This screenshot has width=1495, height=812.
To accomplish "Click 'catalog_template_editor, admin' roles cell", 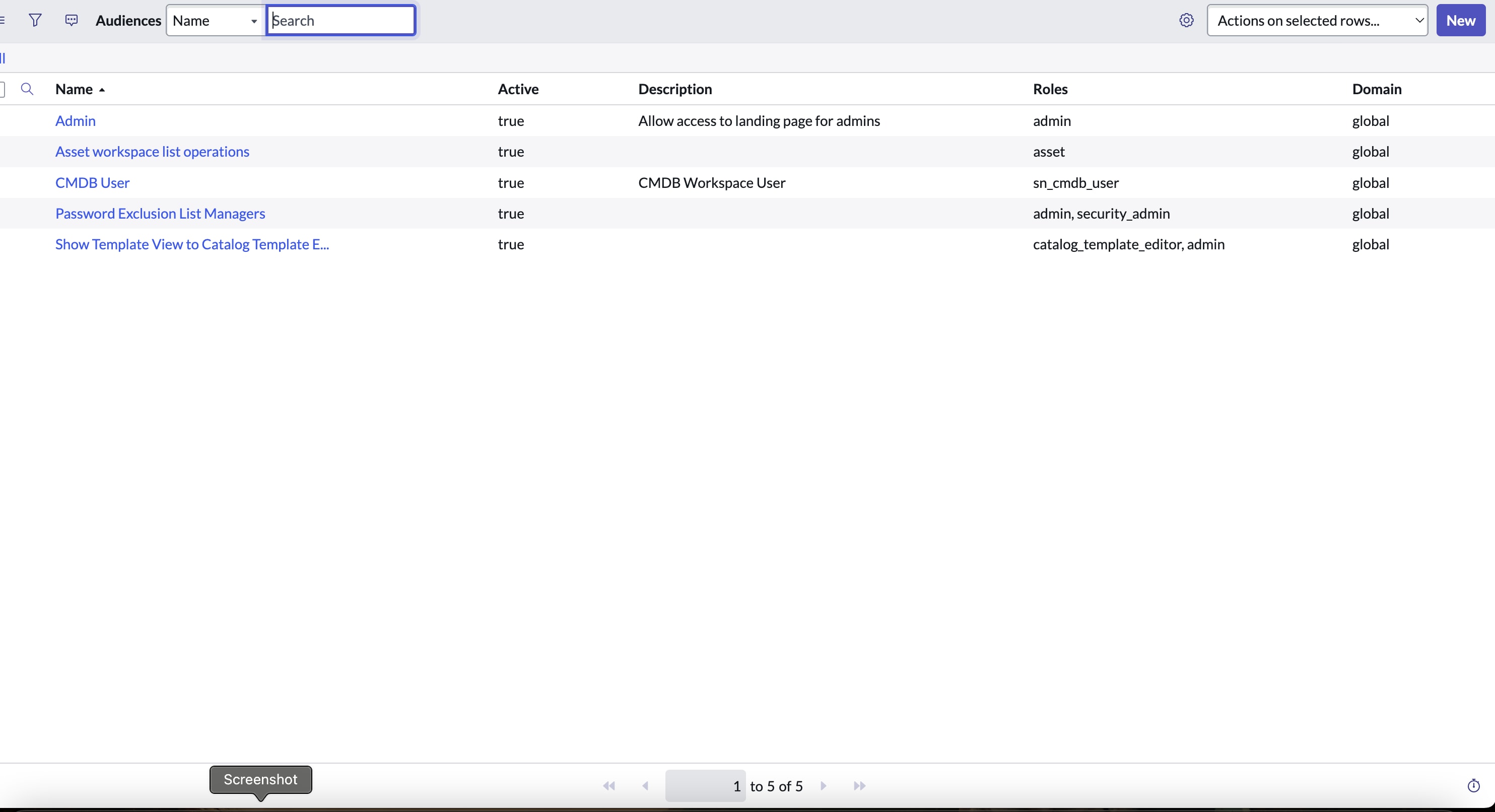I will [1129, 244].
